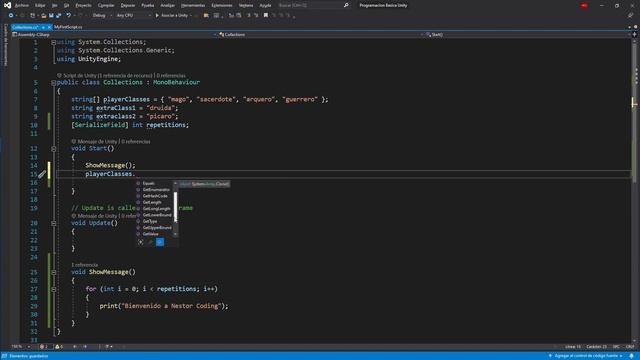Open the Herramientas menu
Image resolution: width=640 pixels, height=360 pixels.
(193, 5)
